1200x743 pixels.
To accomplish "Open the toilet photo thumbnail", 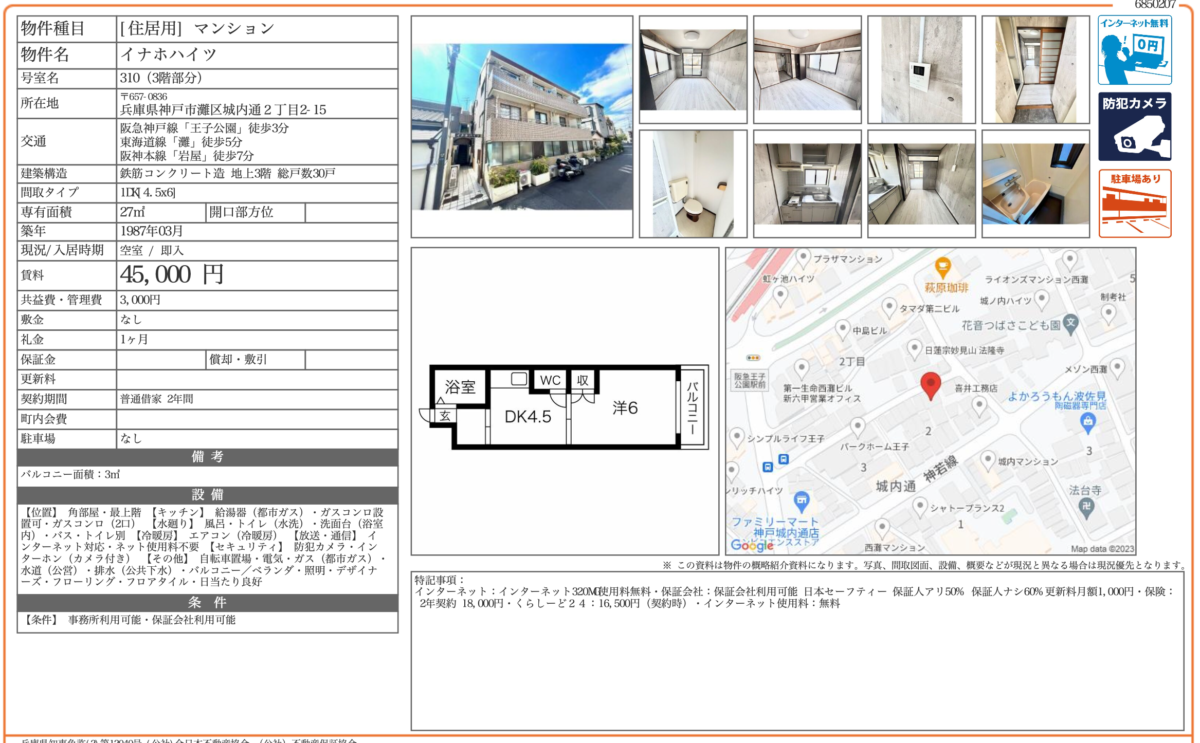I will click(x=692, y=184).
